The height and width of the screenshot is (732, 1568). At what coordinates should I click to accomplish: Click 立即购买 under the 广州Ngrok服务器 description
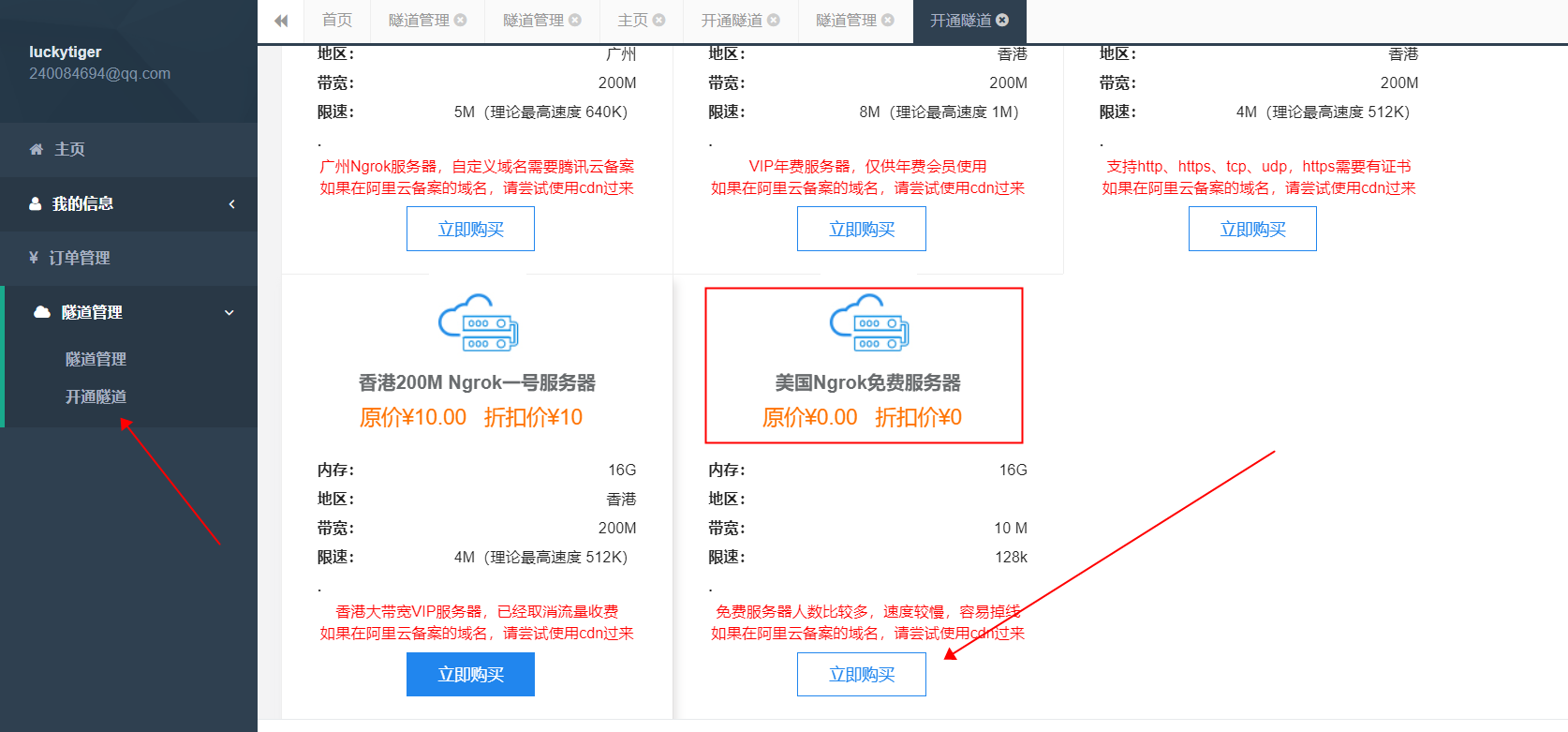pyautogui.click(x=470, y=230)
